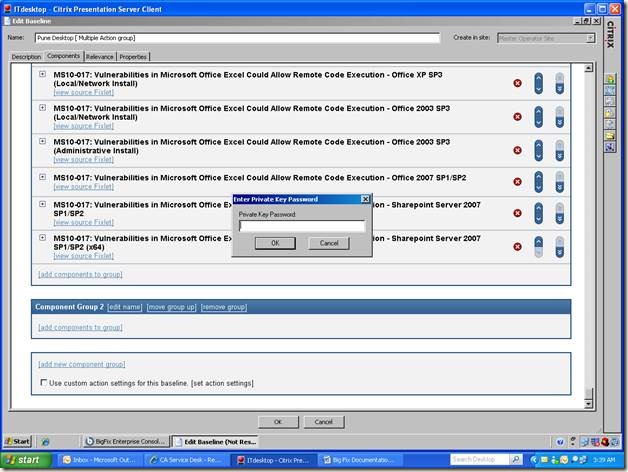628x472 pixels.
Task: Click the components scrollbar up arrow
Action: 588,68
